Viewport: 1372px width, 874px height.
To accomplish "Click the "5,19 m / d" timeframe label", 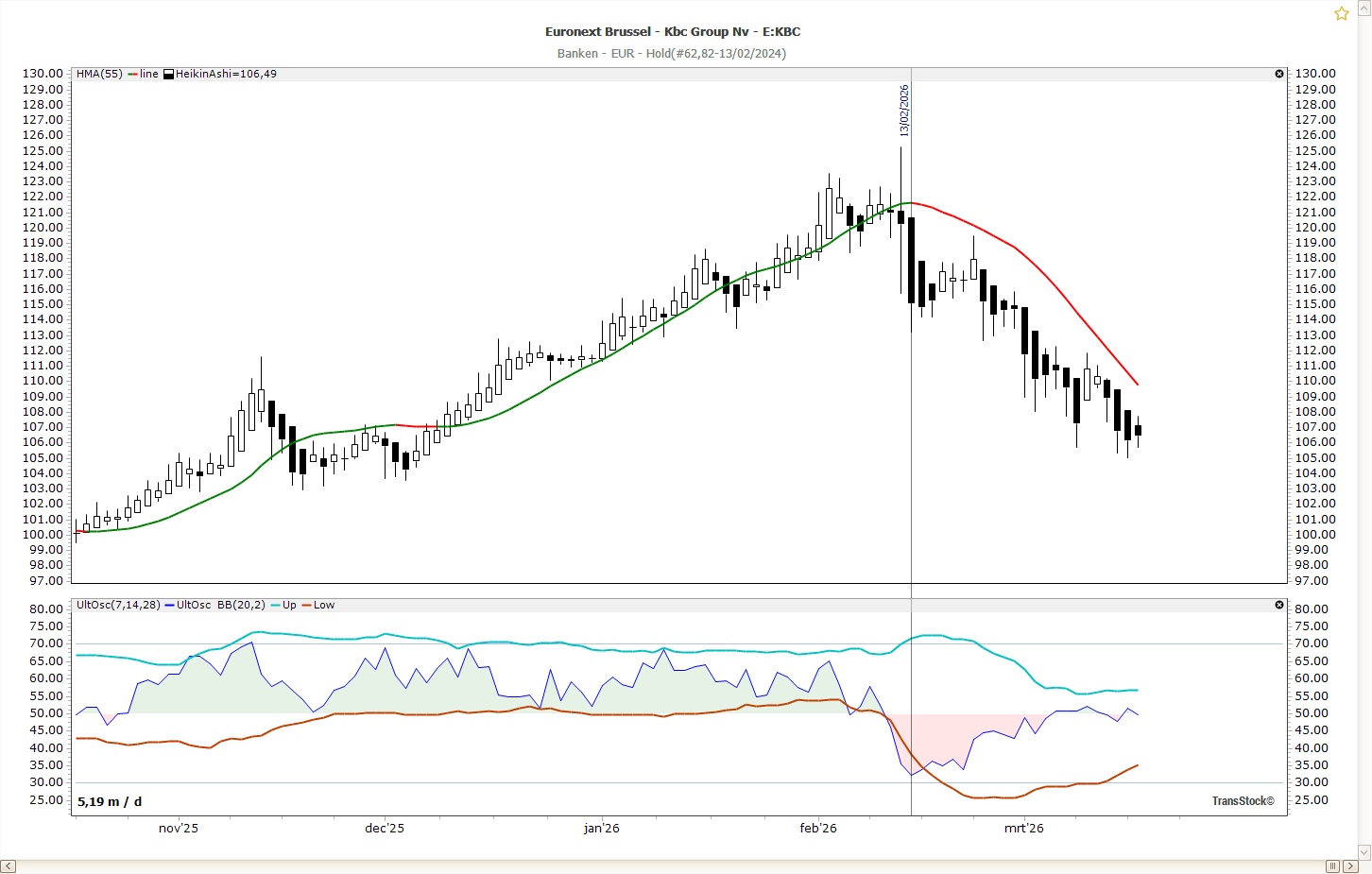I will click(108, 800).
